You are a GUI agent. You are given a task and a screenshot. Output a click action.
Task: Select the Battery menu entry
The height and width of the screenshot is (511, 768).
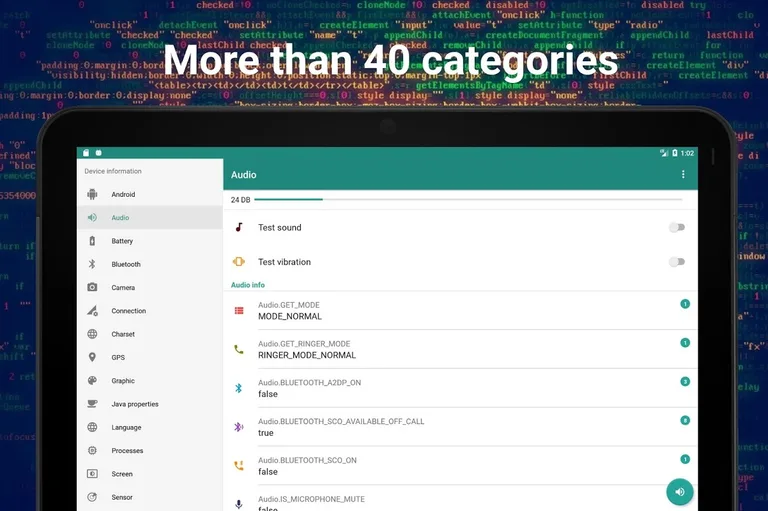[150, 241]
